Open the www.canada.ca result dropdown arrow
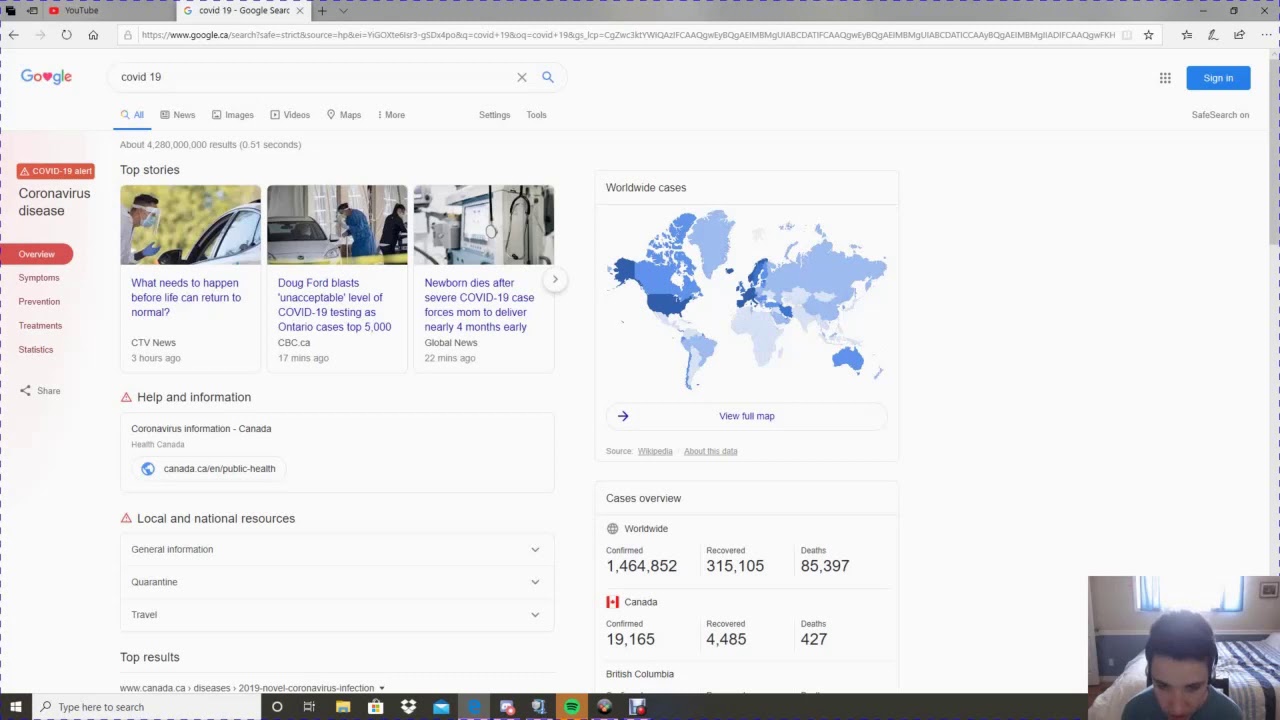Image resolution: width=1280 pixels, height=720 pixels. coord(381,688)
